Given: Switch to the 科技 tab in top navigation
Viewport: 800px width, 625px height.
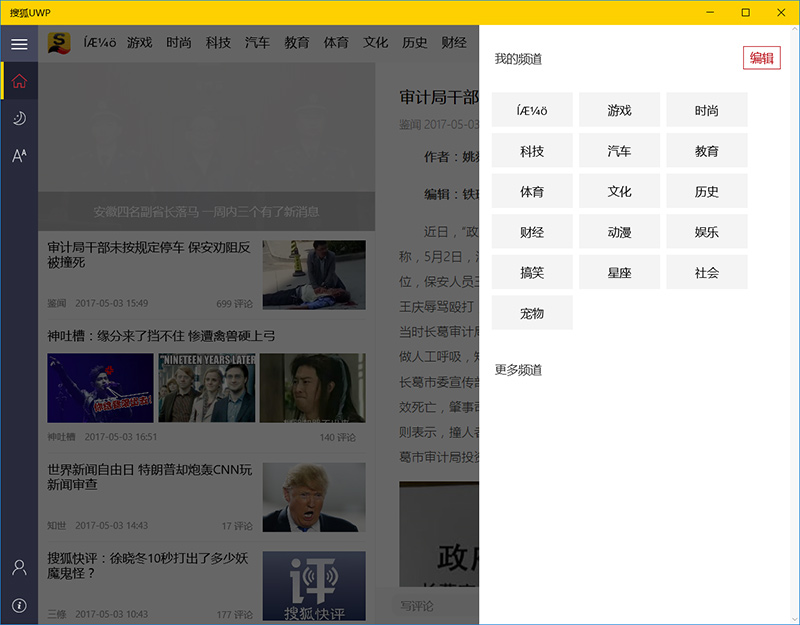Looking at the screenshot, I should 218,42.
